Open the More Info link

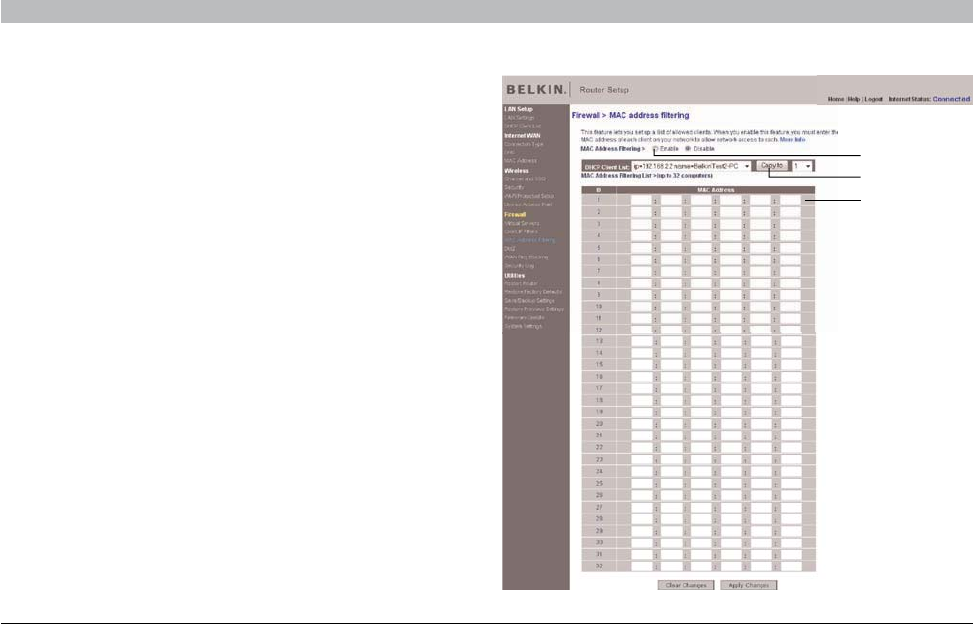coord(792,140)
